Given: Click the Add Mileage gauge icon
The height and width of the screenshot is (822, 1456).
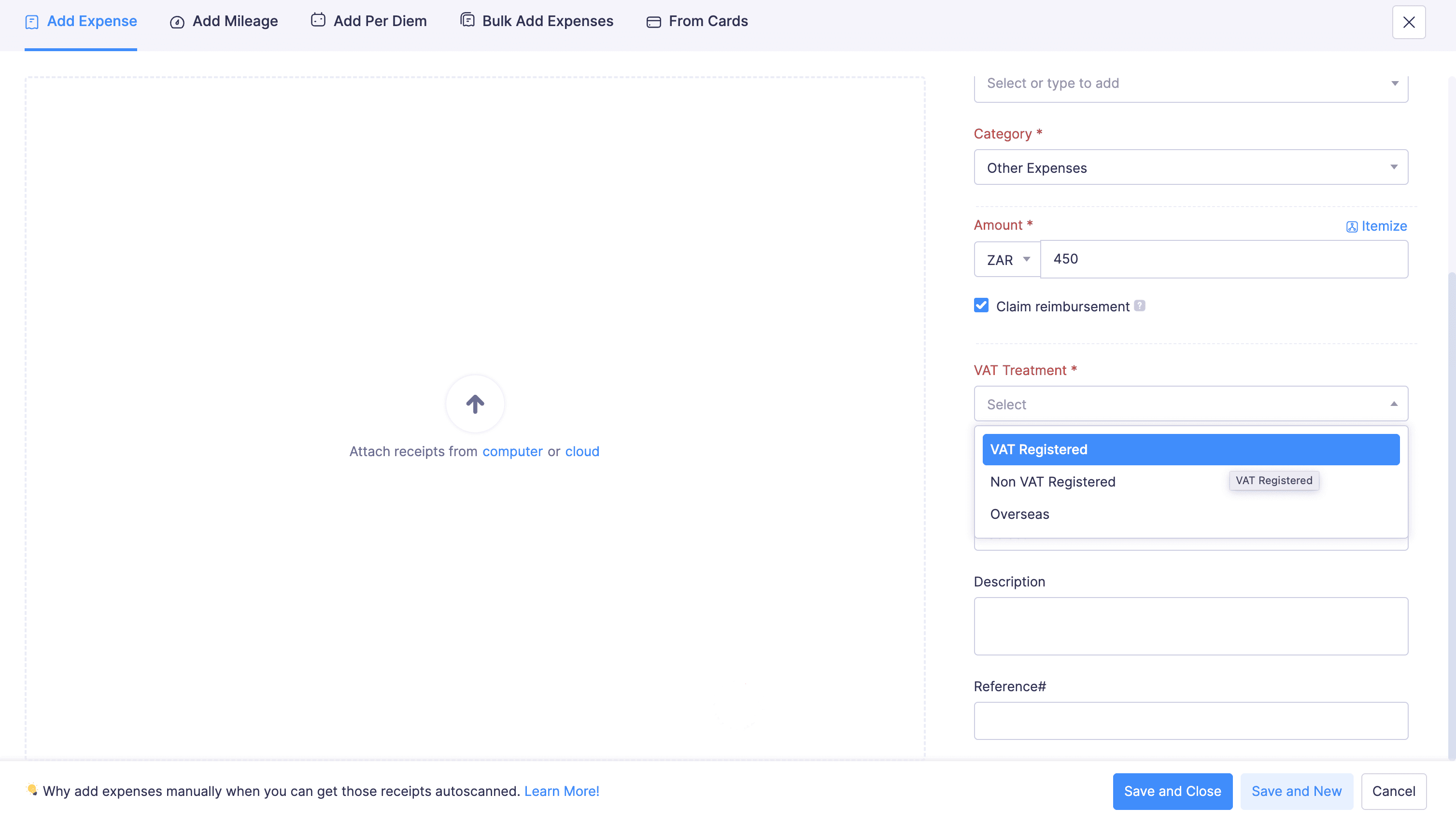Looking at the screenshot, I should tap(177, 22).
